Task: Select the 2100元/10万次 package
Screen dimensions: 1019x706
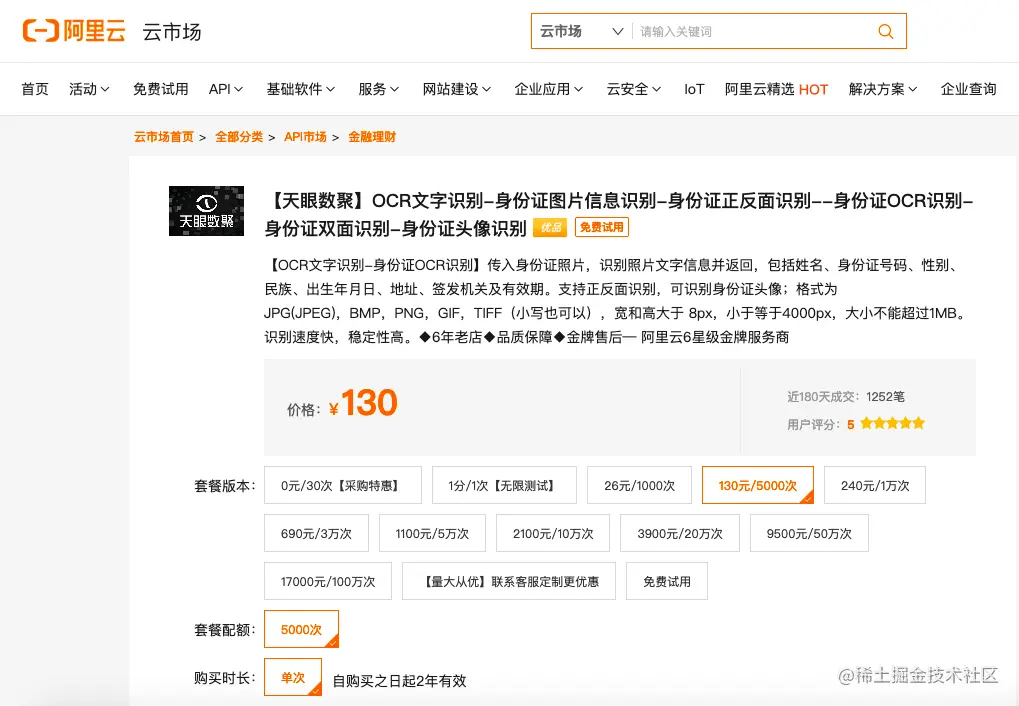Action: 553,533
